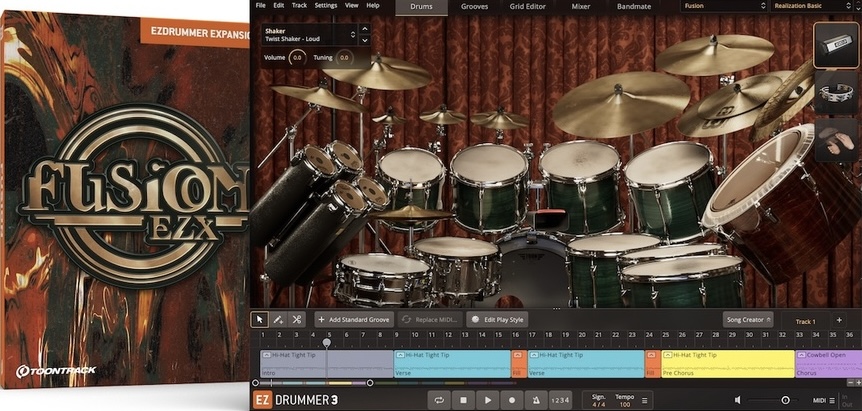Switch to the Mixer tab
862x411 pixels.
(x=581, y=7)
